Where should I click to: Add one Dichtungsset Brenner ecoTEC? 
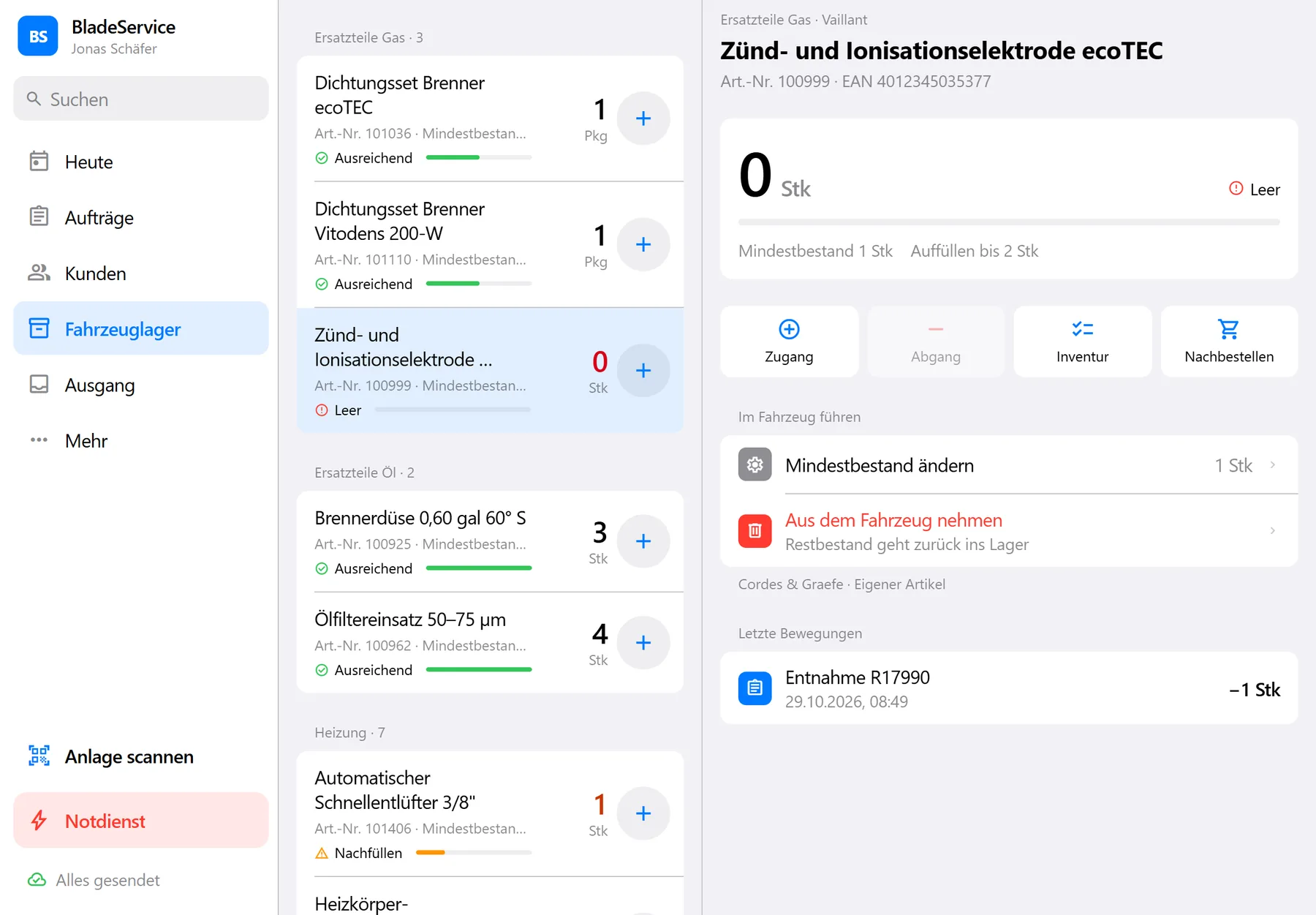[643, 118]
